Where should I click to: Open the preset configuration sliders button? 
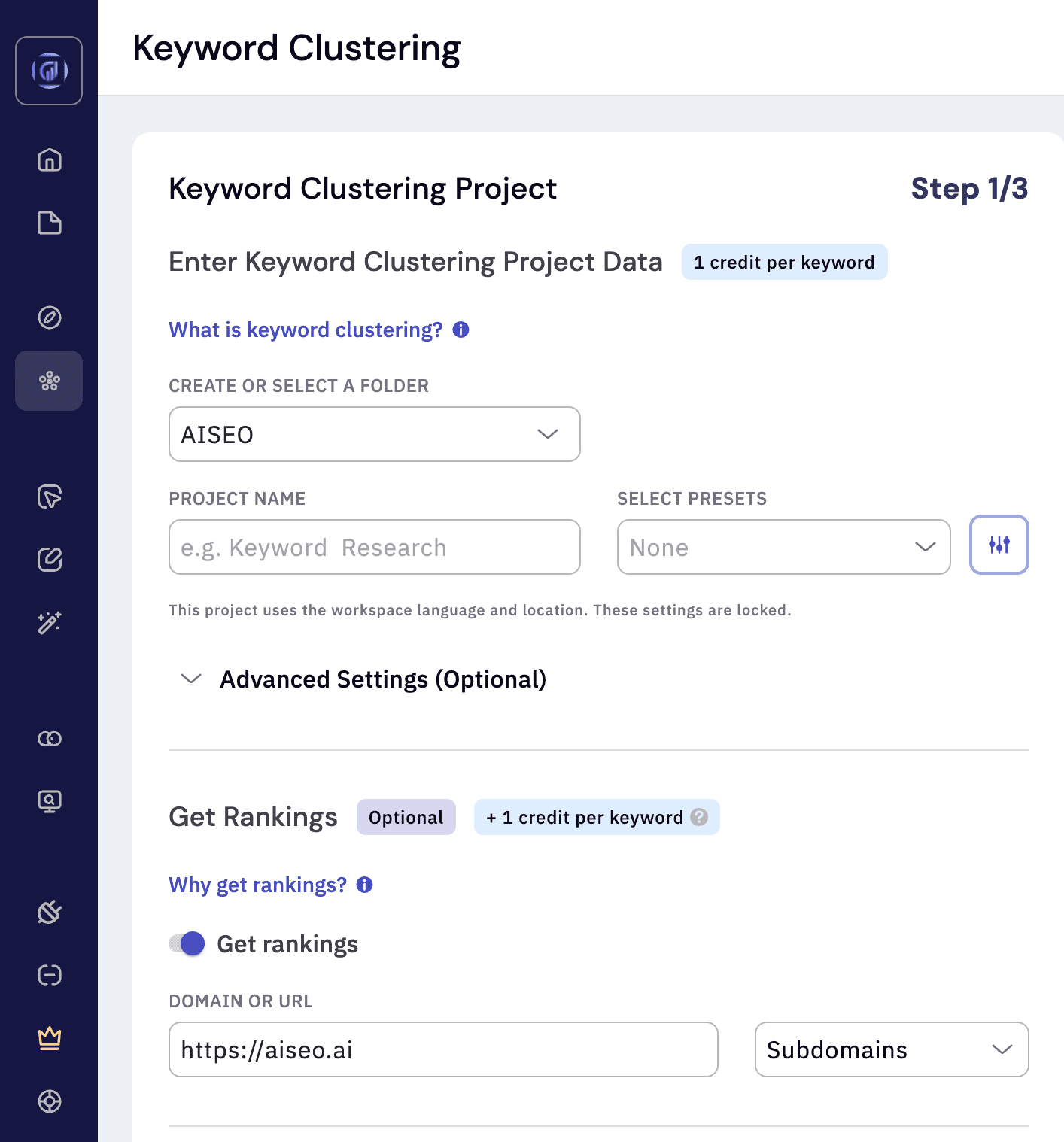[999, 545]
